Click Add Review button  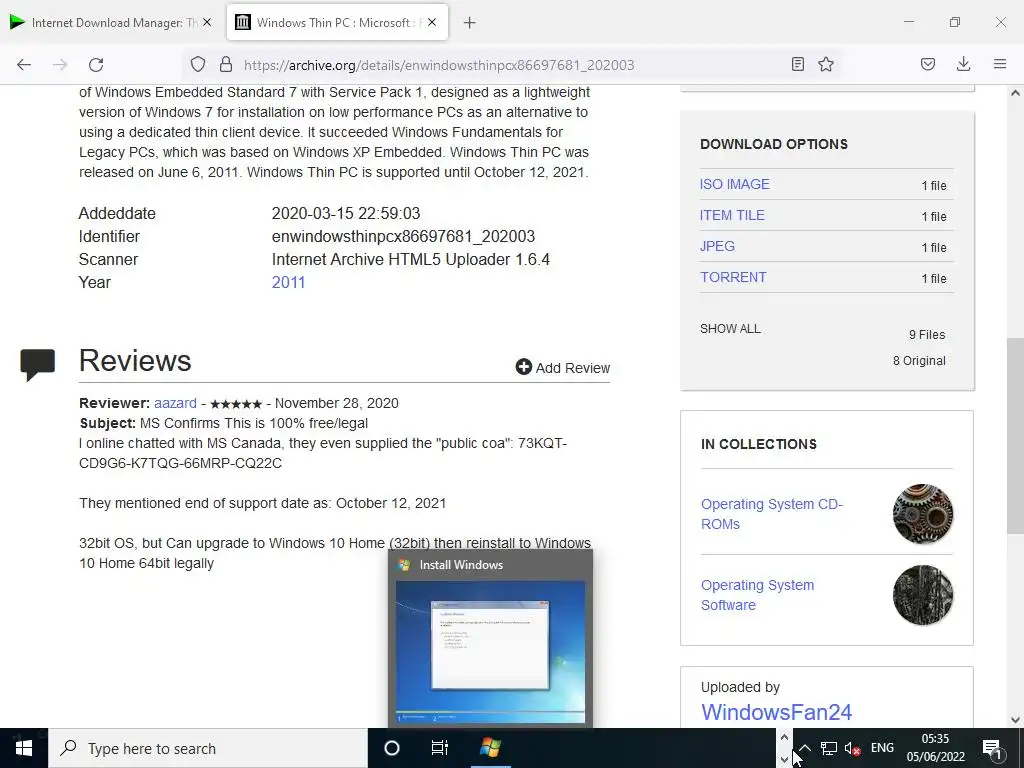pyautogui.click(x=563, y=368)
